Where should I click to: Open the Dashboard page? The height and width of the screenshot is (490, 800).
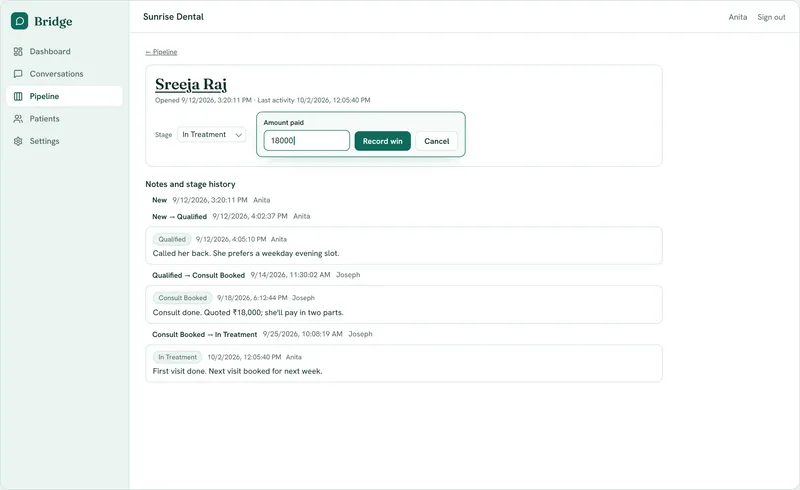pos(64,52)
